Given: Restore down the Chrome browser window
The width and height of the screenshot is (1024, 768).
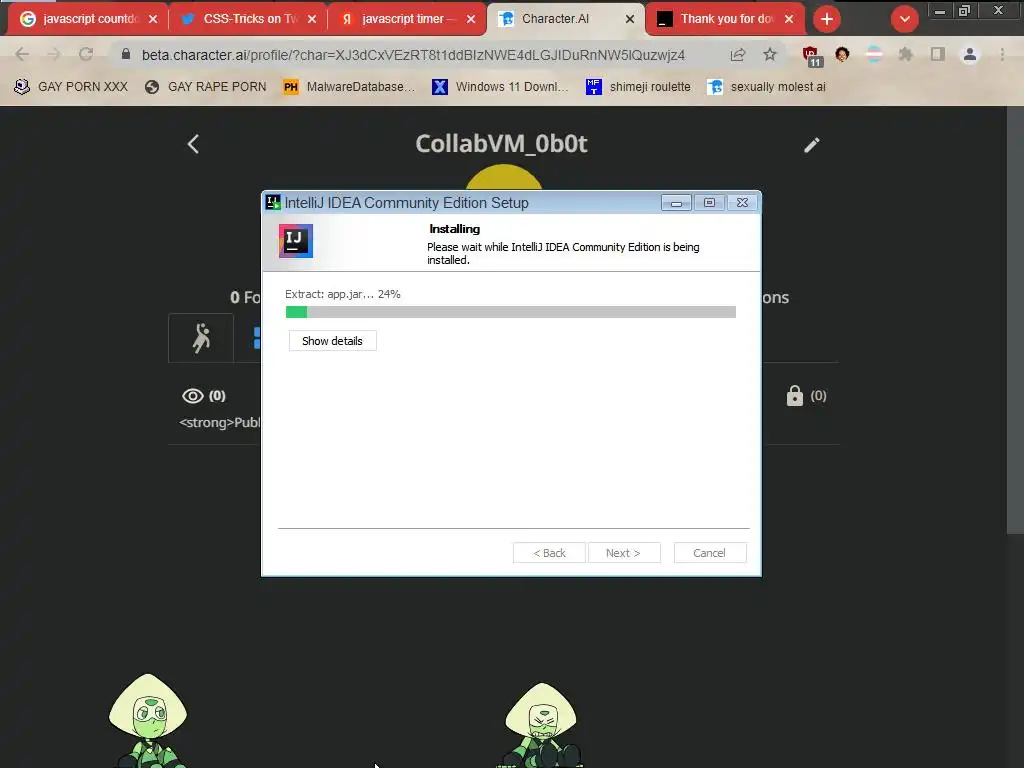Looking at the screenshot, I should [x=965, y=10].
